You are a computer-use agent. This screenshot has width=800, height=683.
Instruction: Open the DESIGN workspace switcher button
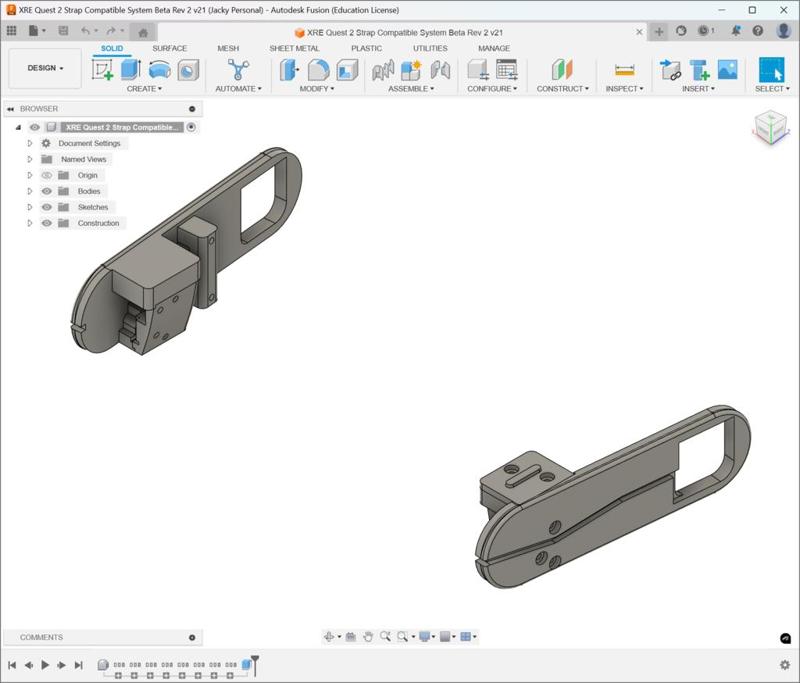click(45, 68)
